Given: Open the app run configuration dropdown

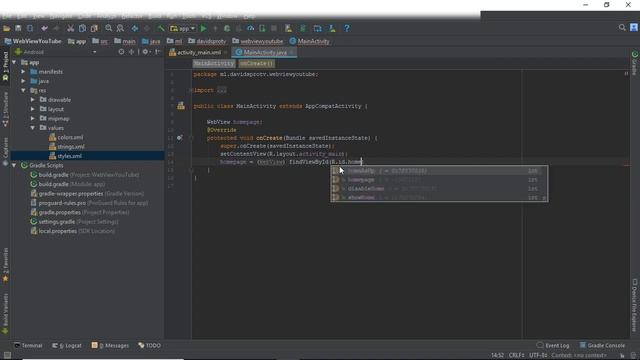Looking at the screenshot, I should [182, 28].
